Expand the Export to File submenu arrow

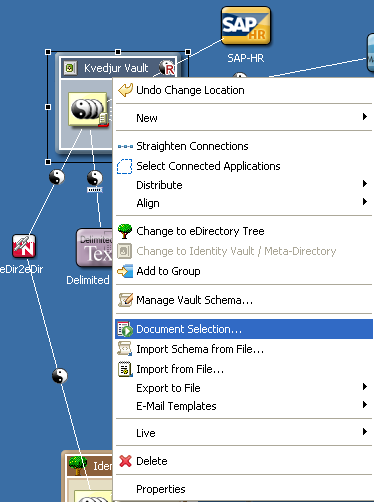point(365,387)
